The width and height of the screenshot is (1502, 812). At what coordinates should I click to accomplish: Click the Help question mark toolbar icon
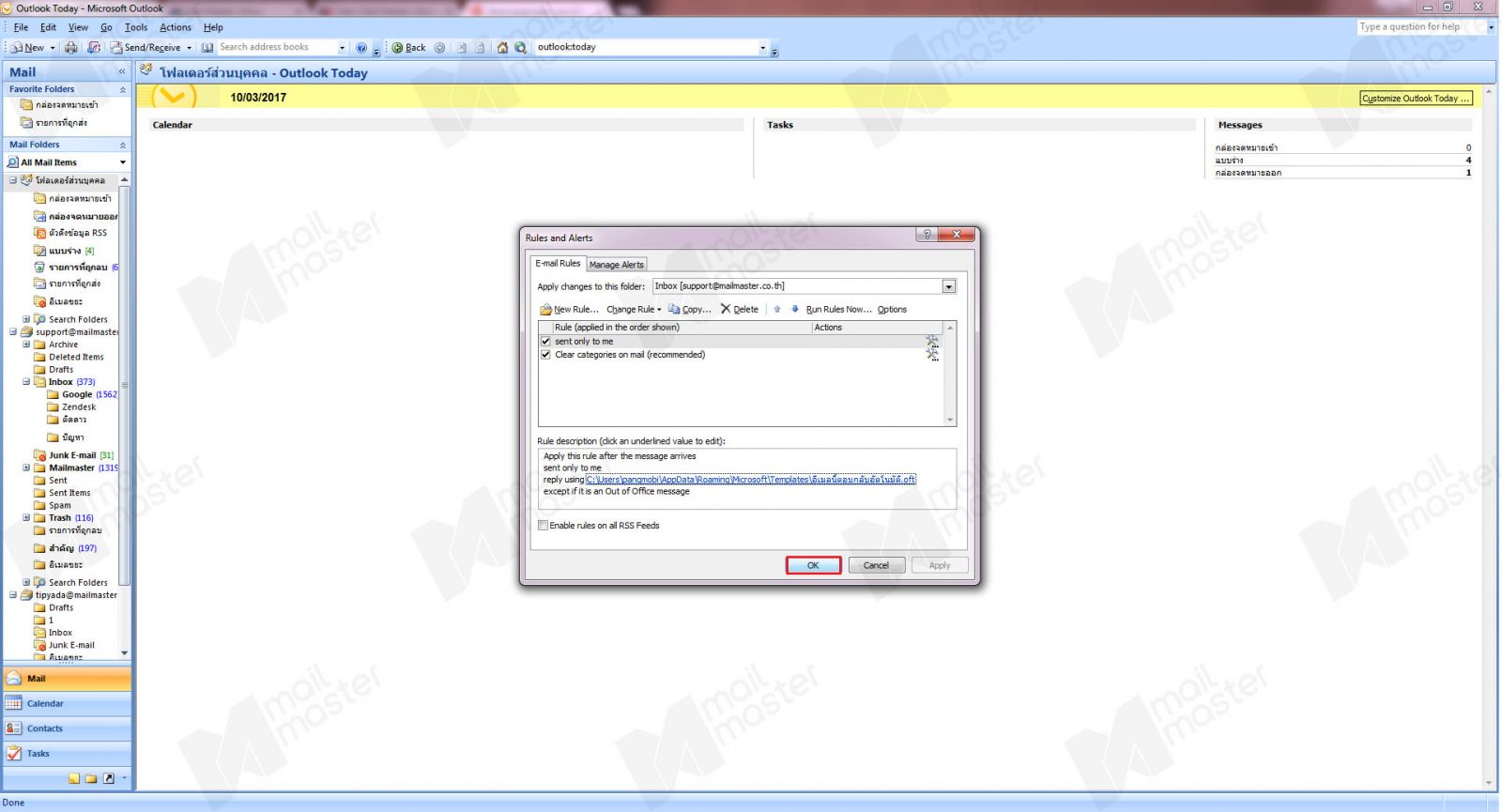point(361,47)
